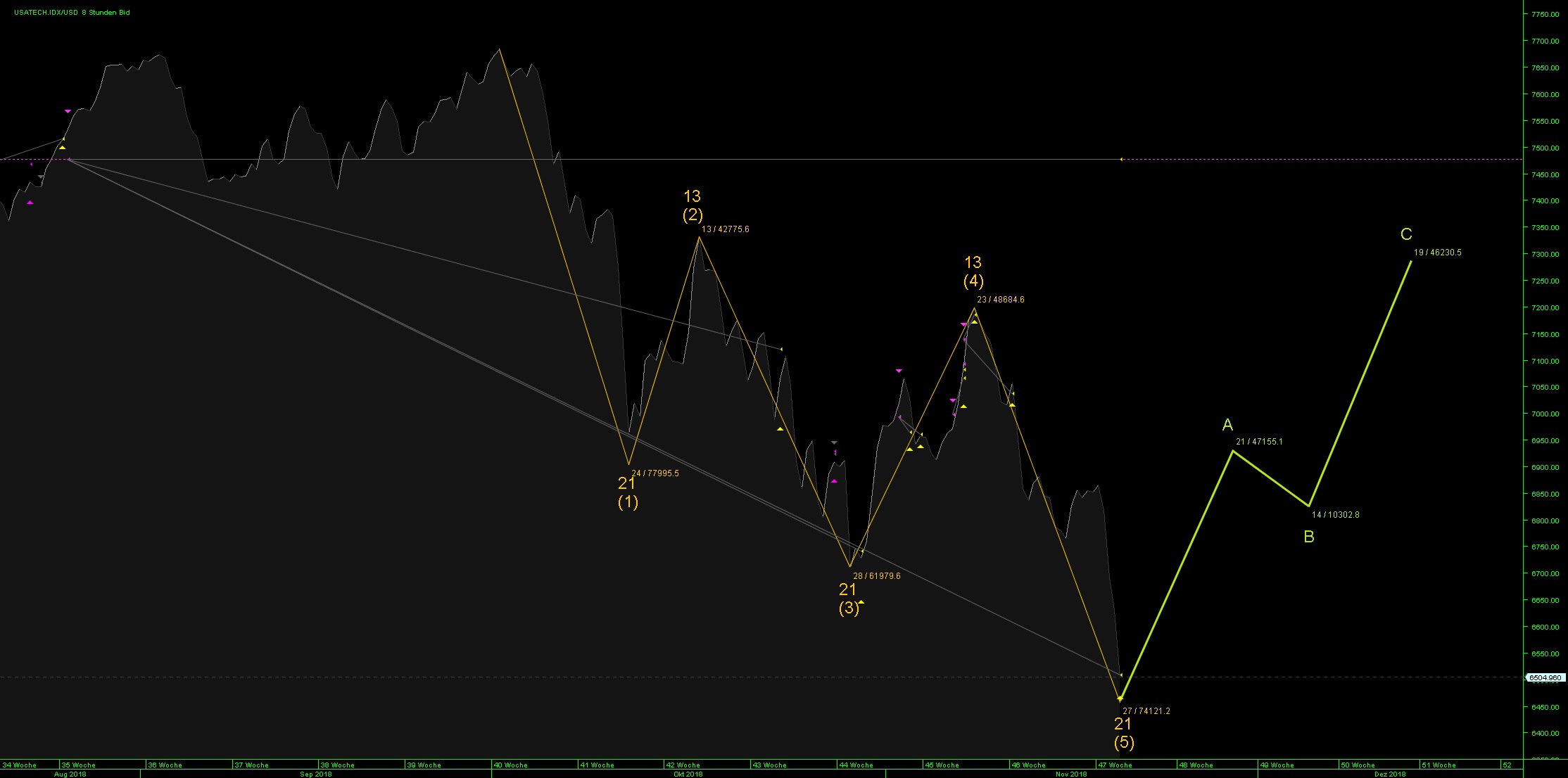This screenshot has height=778, width=1568.
Task: Click the small arrow at horizontal line's right end
Action: click(x=1120, y=160)
